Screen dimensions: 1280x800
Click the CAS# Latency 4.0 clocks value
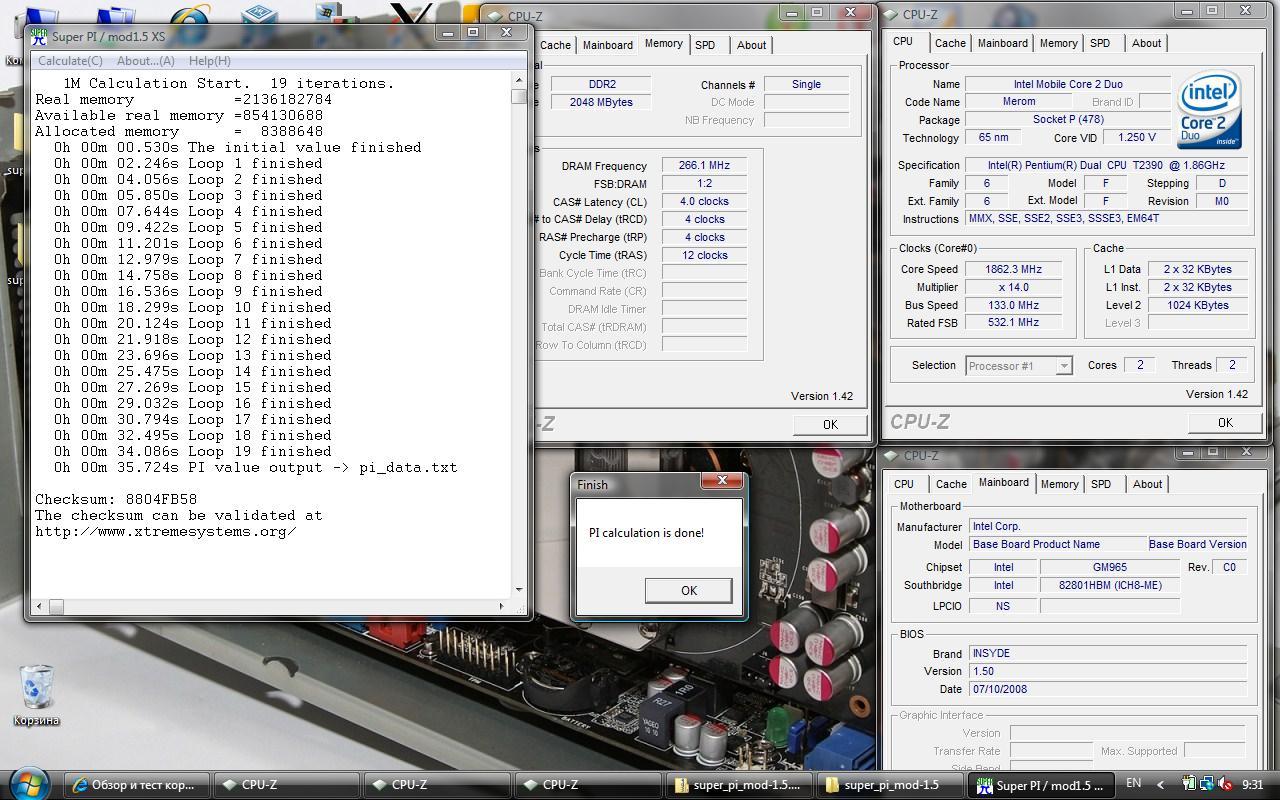[x=704, y=201]
